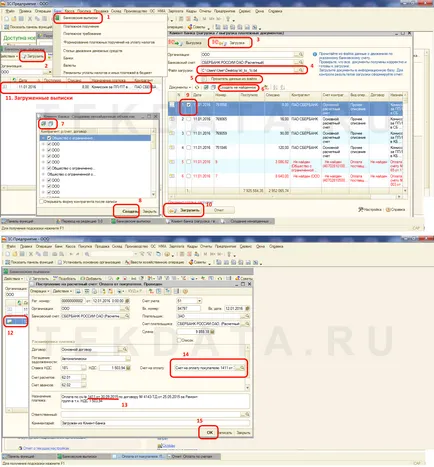The width and height of the screenshot is (434, 467).
Task: Click Ввести хозяйственную операцию in lower toolbar
Action: [154, 262]
